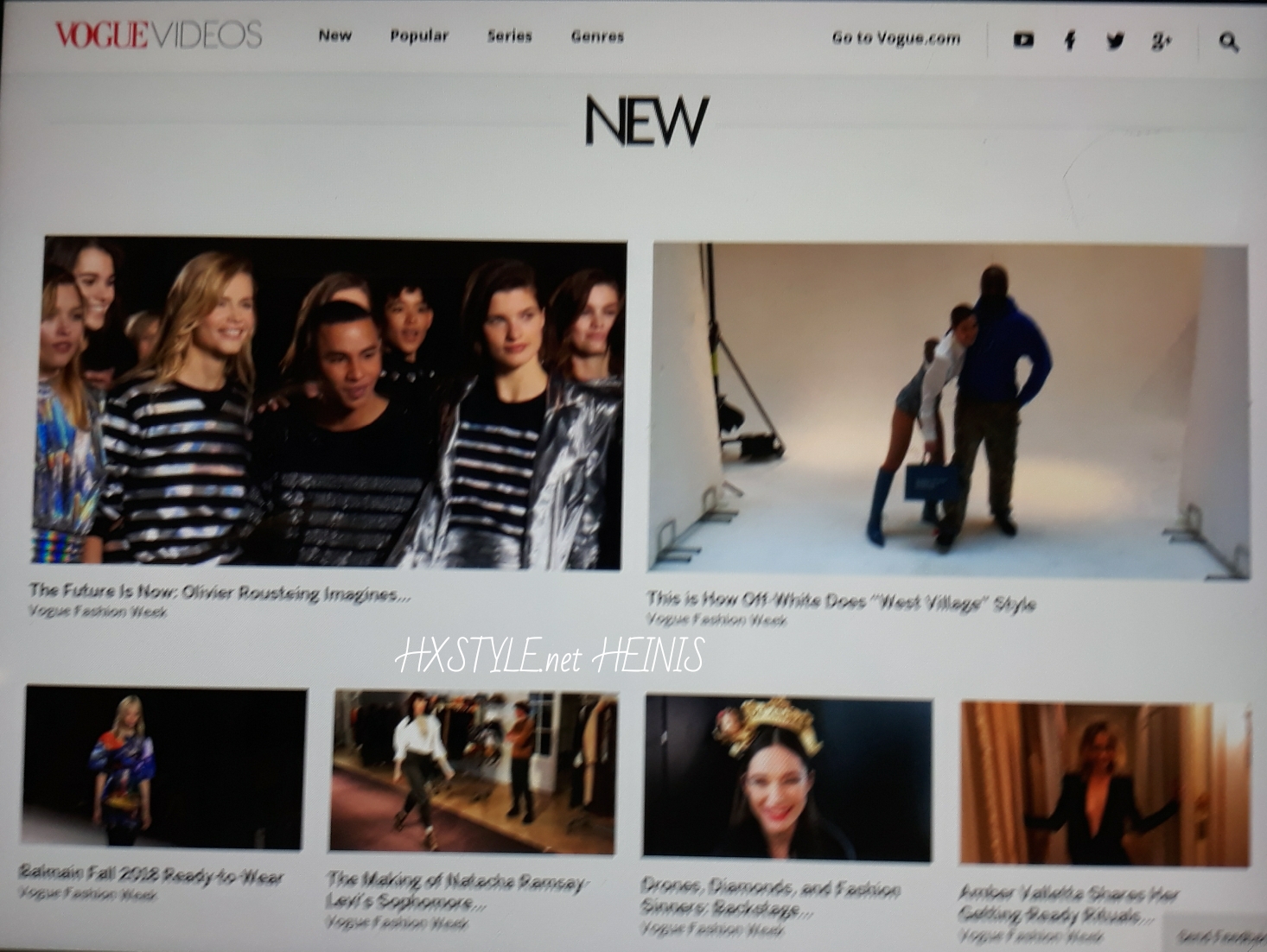Select the New menu item
This screenshot has height=952, width=1267.
334,35
